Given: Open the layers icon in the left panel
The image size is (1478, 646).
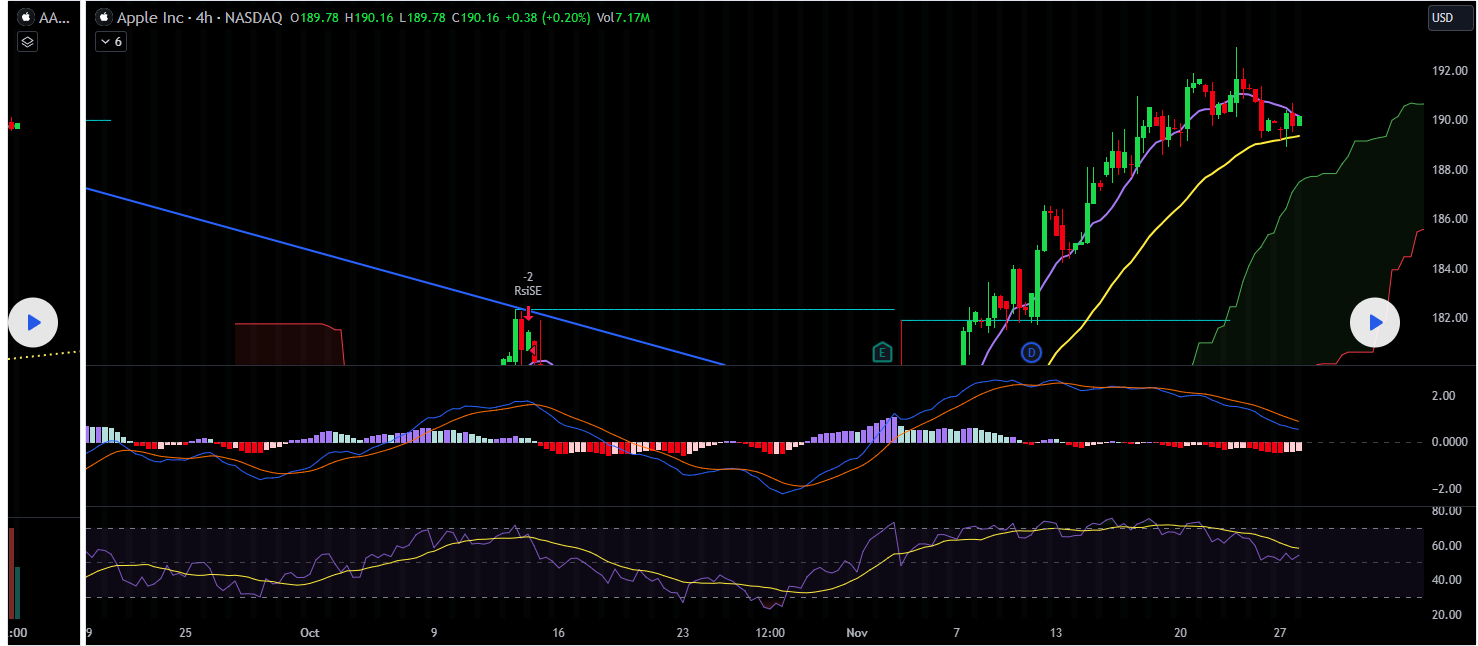Looking at the screenshot, I should (x=27, y=42).
